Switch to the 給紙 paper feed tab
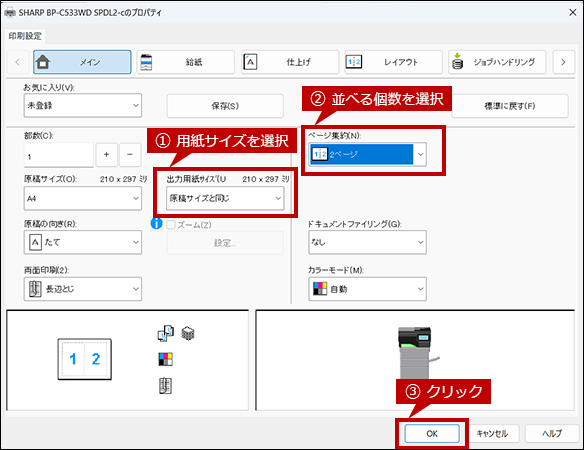 click(x=185, y=62)
